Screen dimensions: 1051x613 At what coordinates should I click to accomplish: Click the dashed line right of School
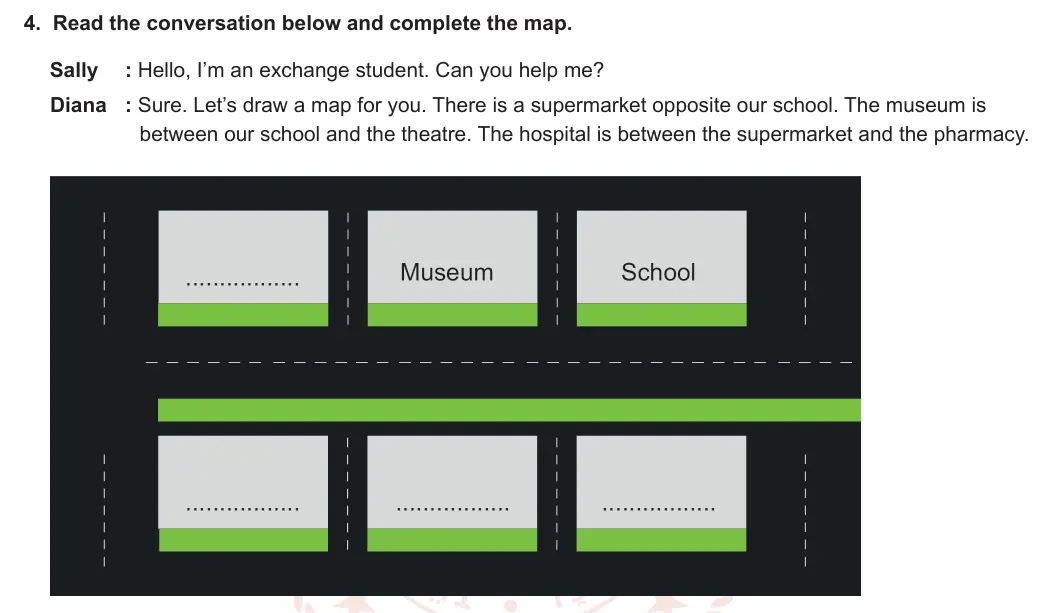tap(805, 269)
